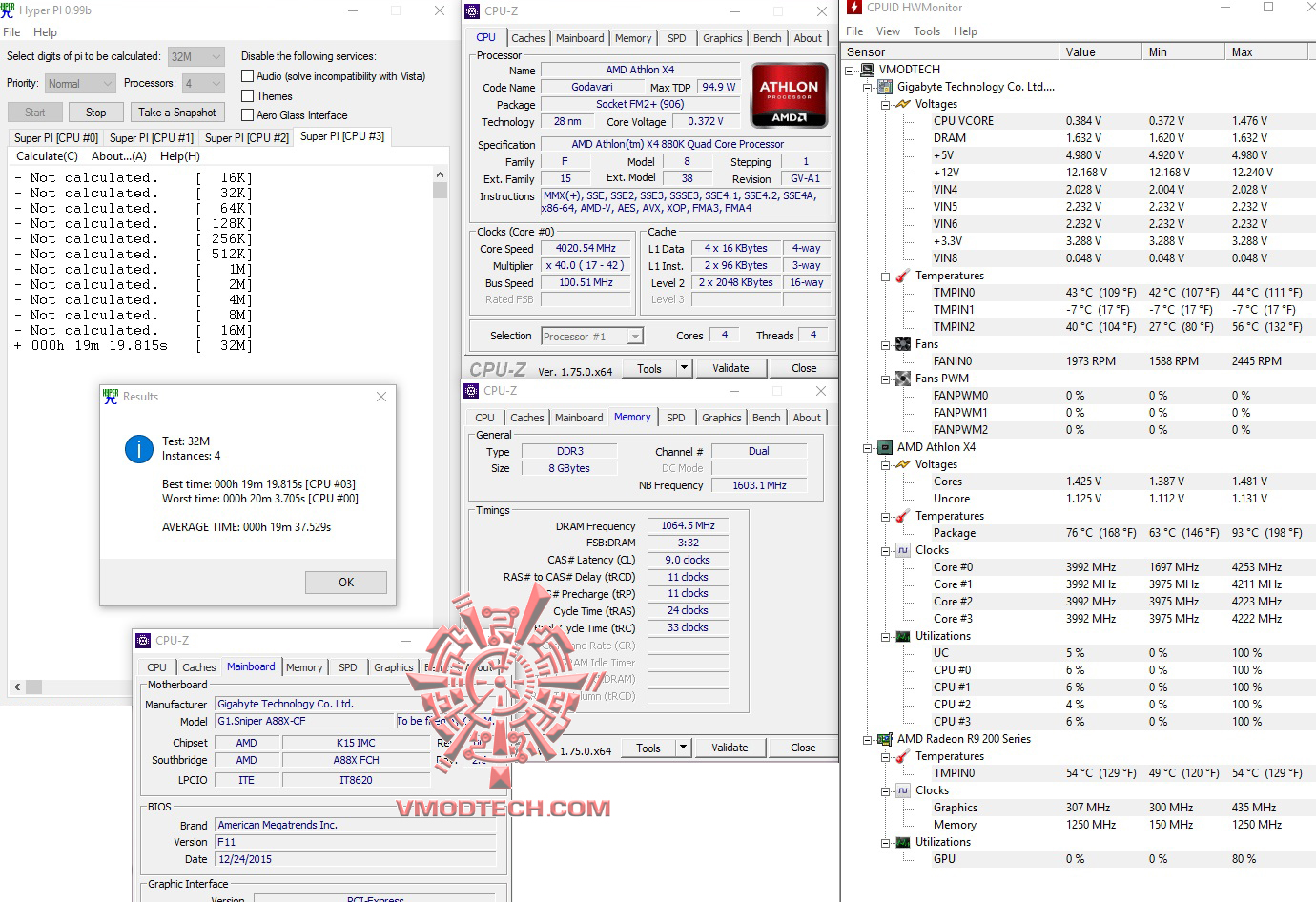Open the Processor #1 selection dropdown
1316x902 pixels.
click(592, 336)
